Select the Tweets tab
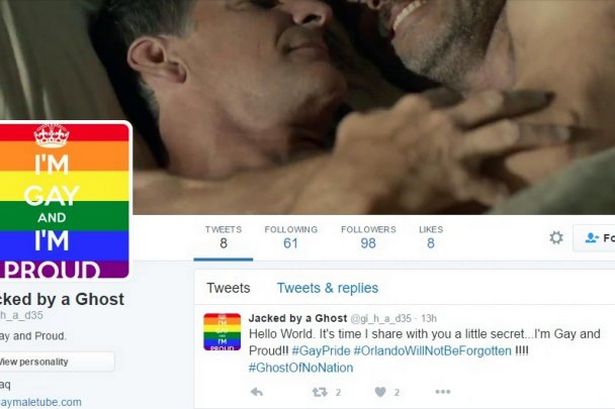This screenshot has height=409, width=615. (228, 288)
